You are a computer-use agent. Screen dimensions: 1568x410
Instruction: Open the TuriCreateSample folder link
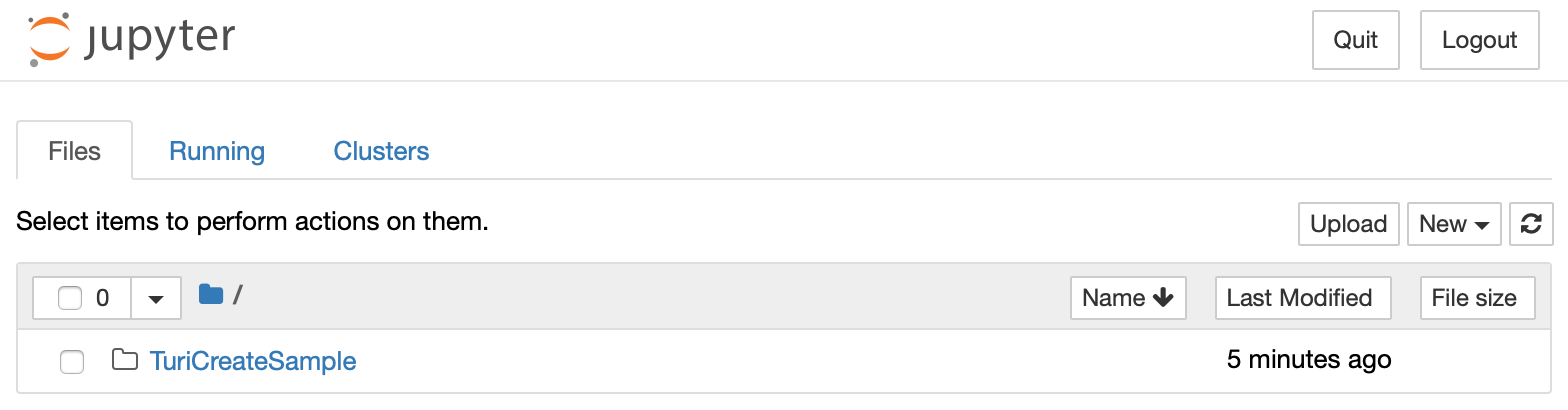(x=253, y=361)
